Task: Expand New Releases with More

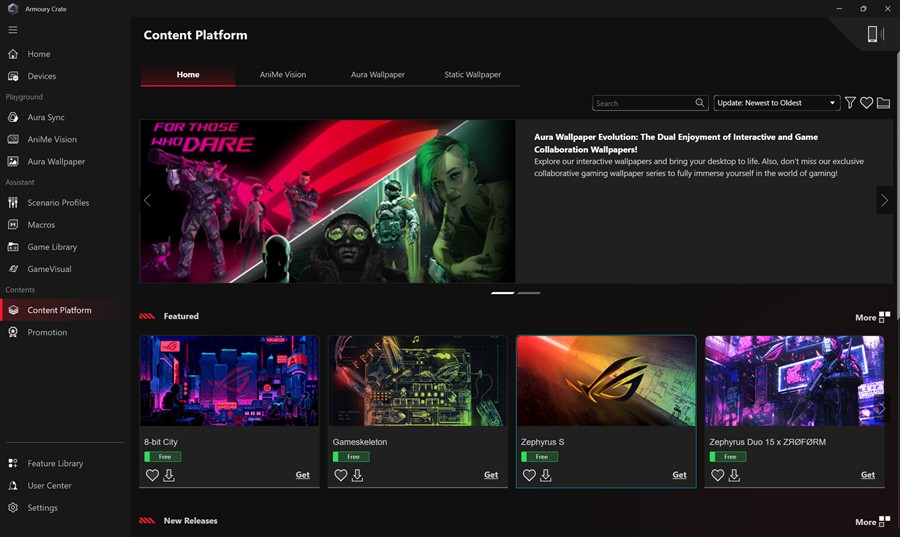Action: coord(871,521)
